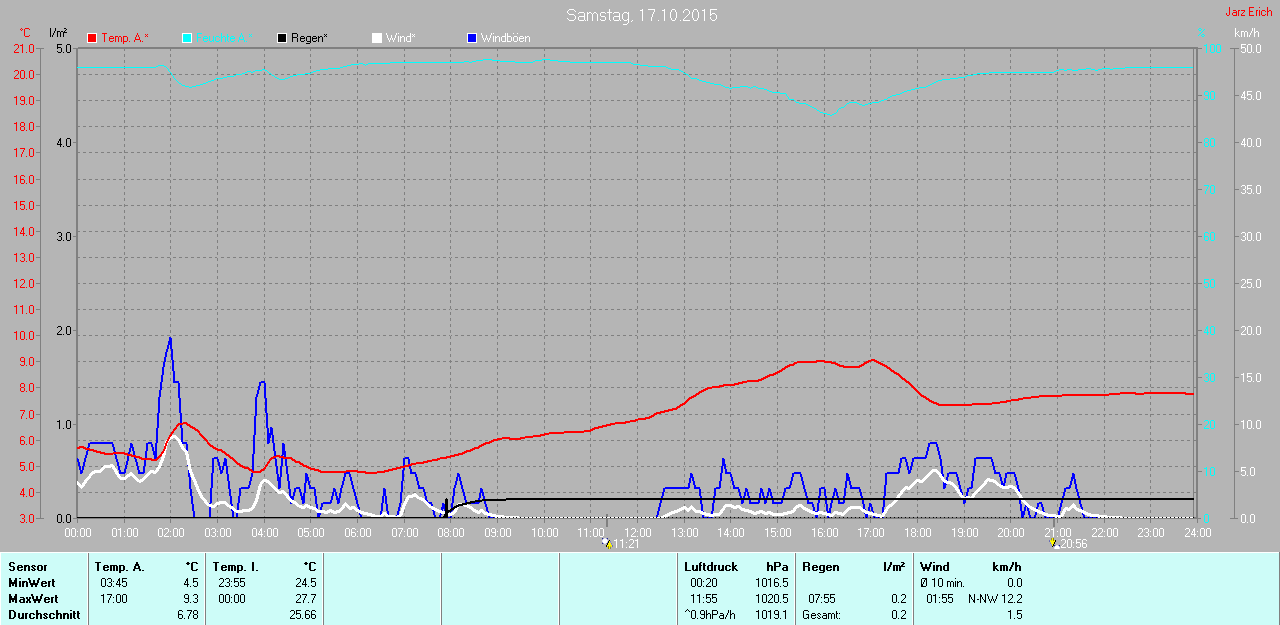Click the Luftdruck minimum value 1016.5
The width and height of the screenshot is (1280, 625).
click(x=771, y=583)
